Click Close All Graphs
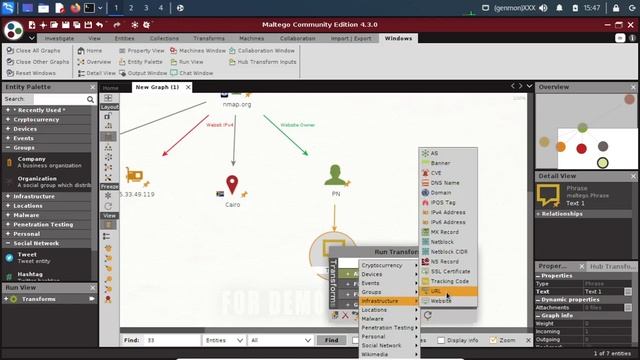 (33, 51)
